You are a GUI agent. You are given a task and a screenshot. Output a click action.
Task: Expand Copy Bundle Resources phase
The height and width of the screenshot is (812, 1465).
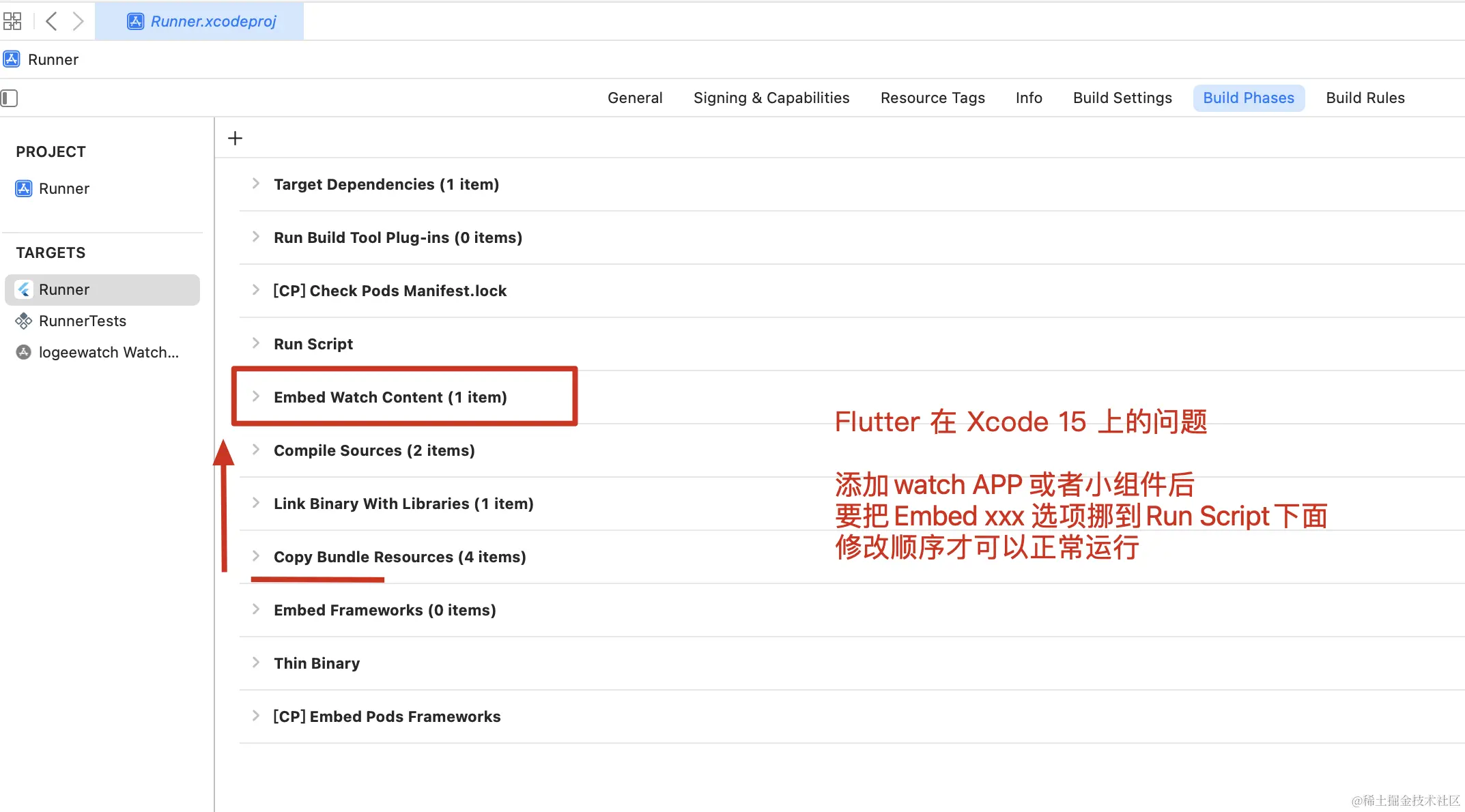click(x=256, y=556)
